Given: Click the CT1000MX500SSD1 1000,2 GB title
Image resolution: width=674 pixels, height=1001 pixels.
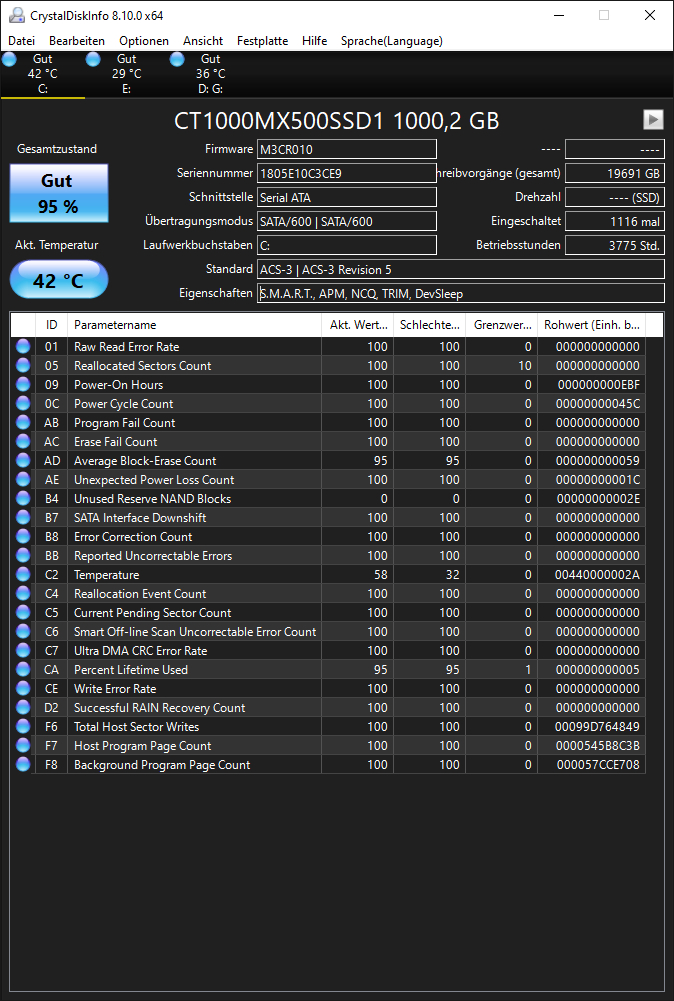Looking at the screenshot, I should pyautogui.click(x=337, y=121).
